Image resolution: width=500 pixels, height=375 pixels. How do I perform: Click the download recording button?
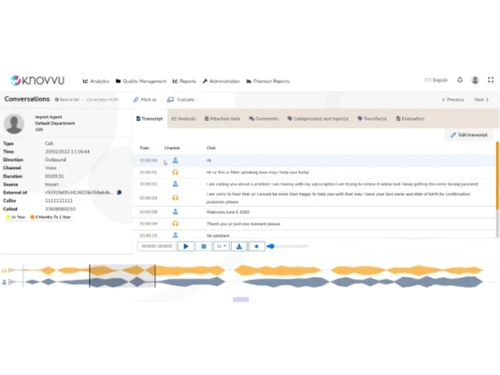(x=239, y=246)
